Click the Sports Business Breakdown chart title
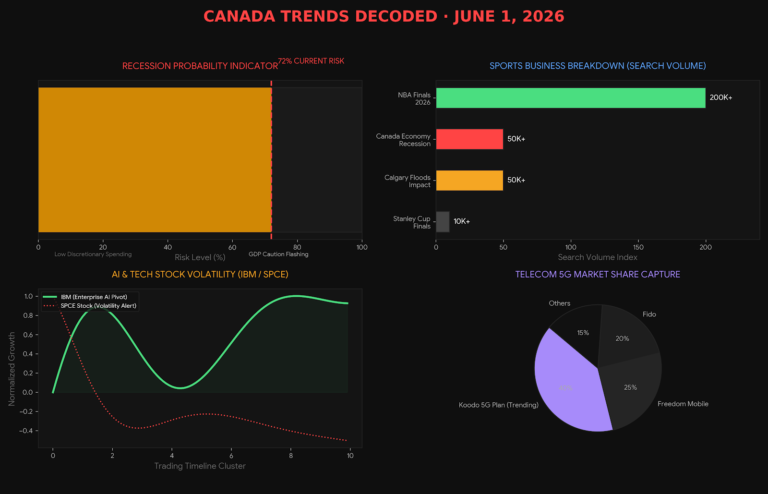This screenshot has height=494, width=768. point(598,66)
